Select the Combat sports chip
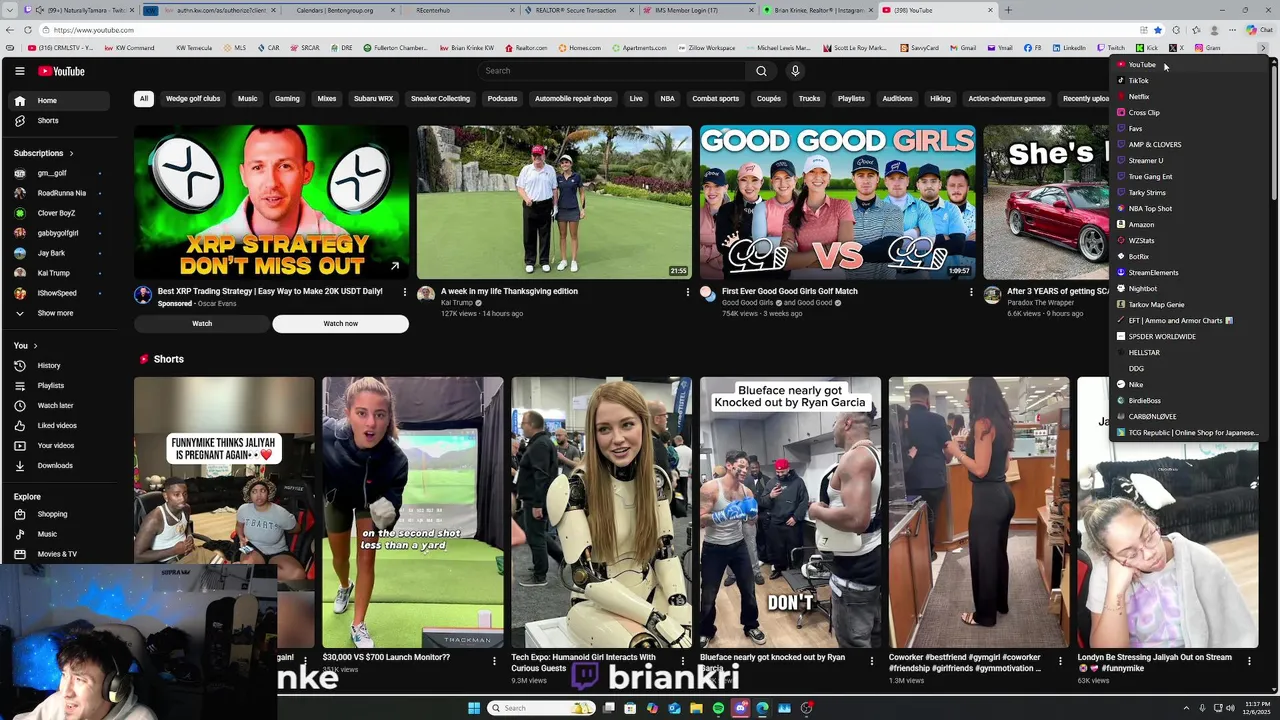 pyautogui.click(x=716, y=99)
